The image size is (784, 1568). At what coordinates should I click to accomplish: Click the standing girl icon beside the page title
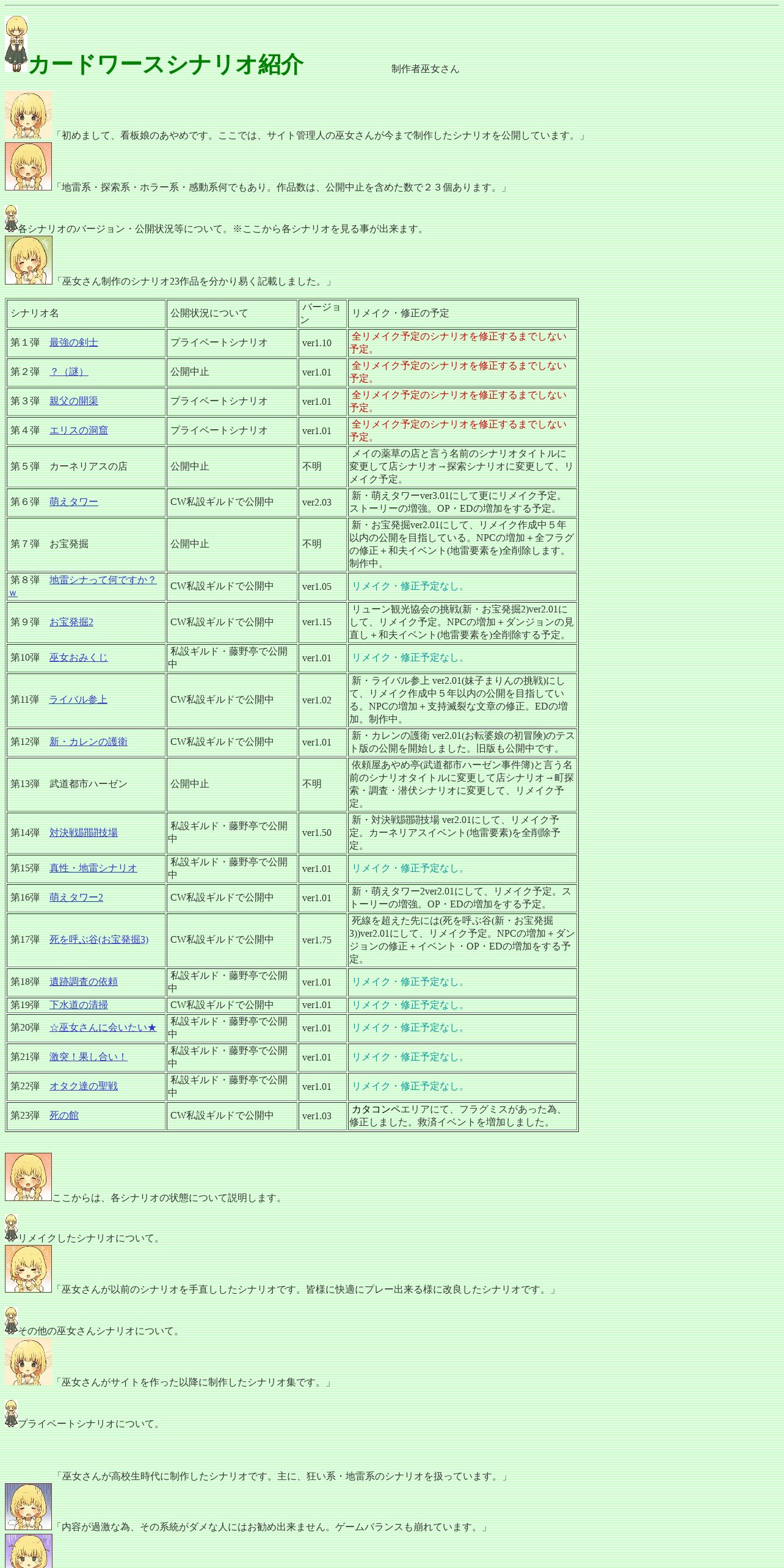point(16,44)
